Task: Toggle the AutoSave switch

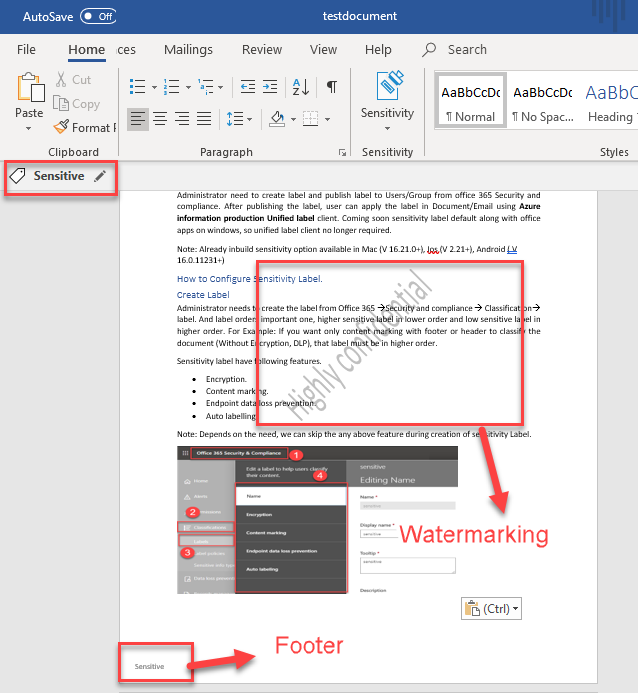Action: pos(98,17)
